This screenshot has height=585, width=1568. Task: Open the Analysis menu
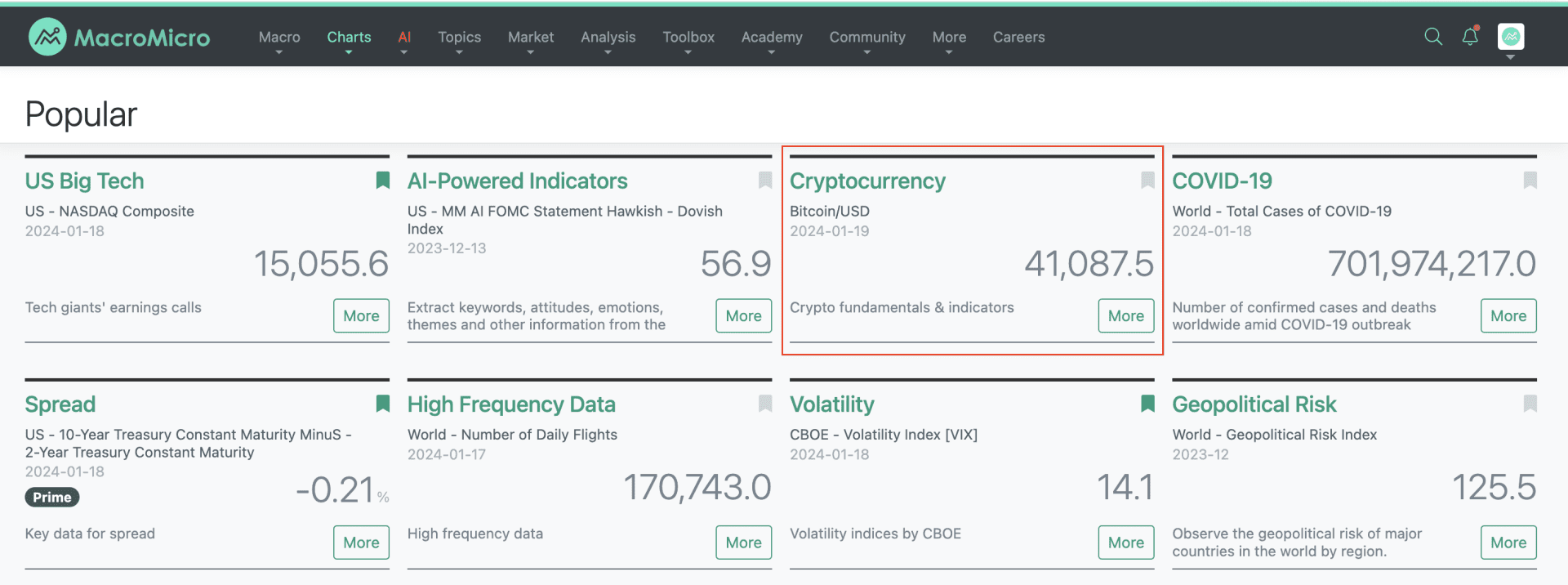(608, 37)
